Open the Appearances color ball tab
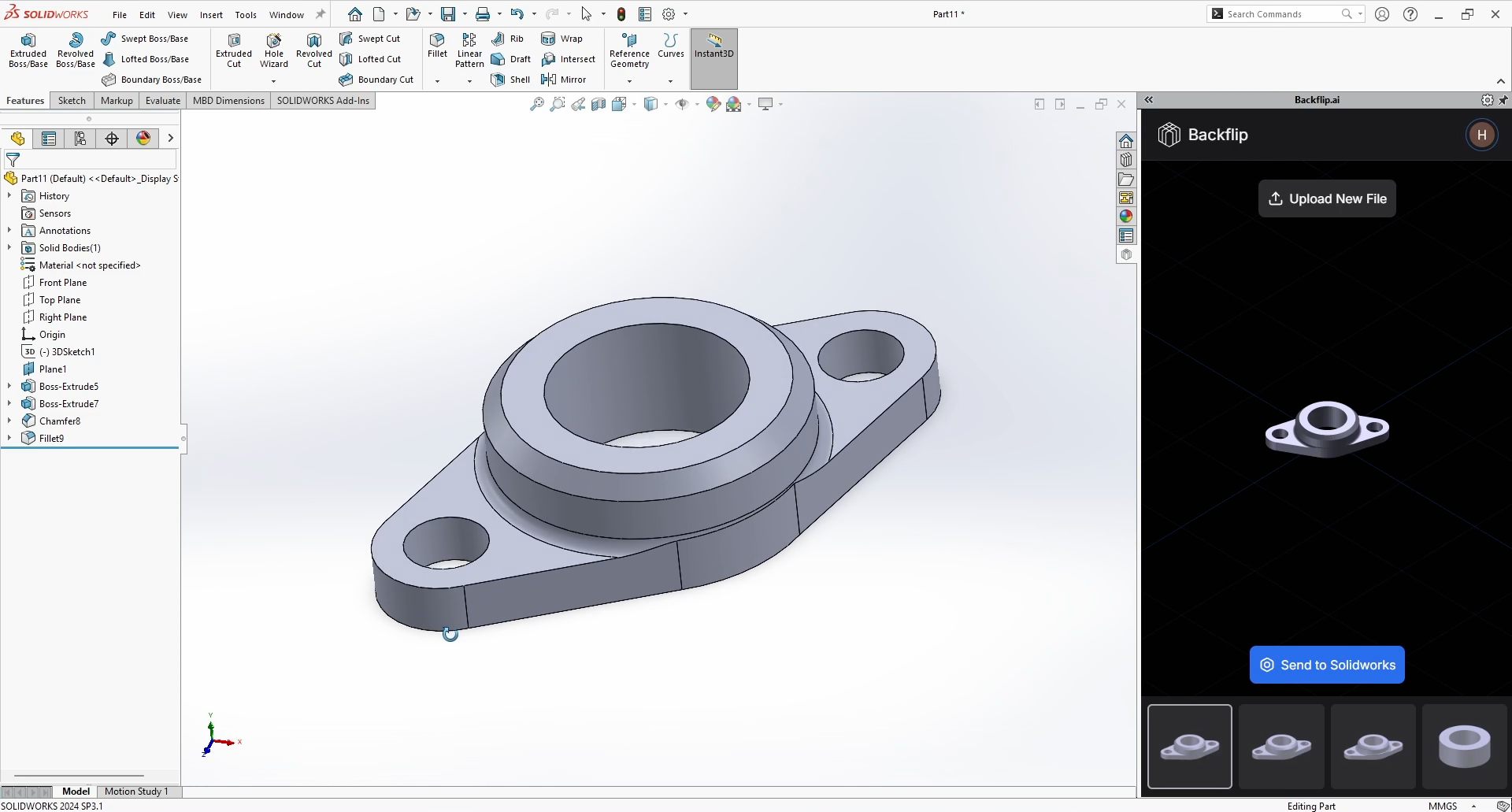 (x=143, y=139)
